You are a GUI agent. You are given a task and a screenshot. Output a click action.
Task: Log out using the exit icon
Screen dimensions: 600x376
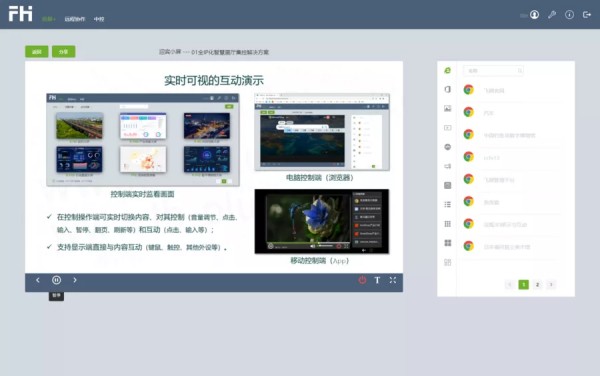[x=587, y=15]
